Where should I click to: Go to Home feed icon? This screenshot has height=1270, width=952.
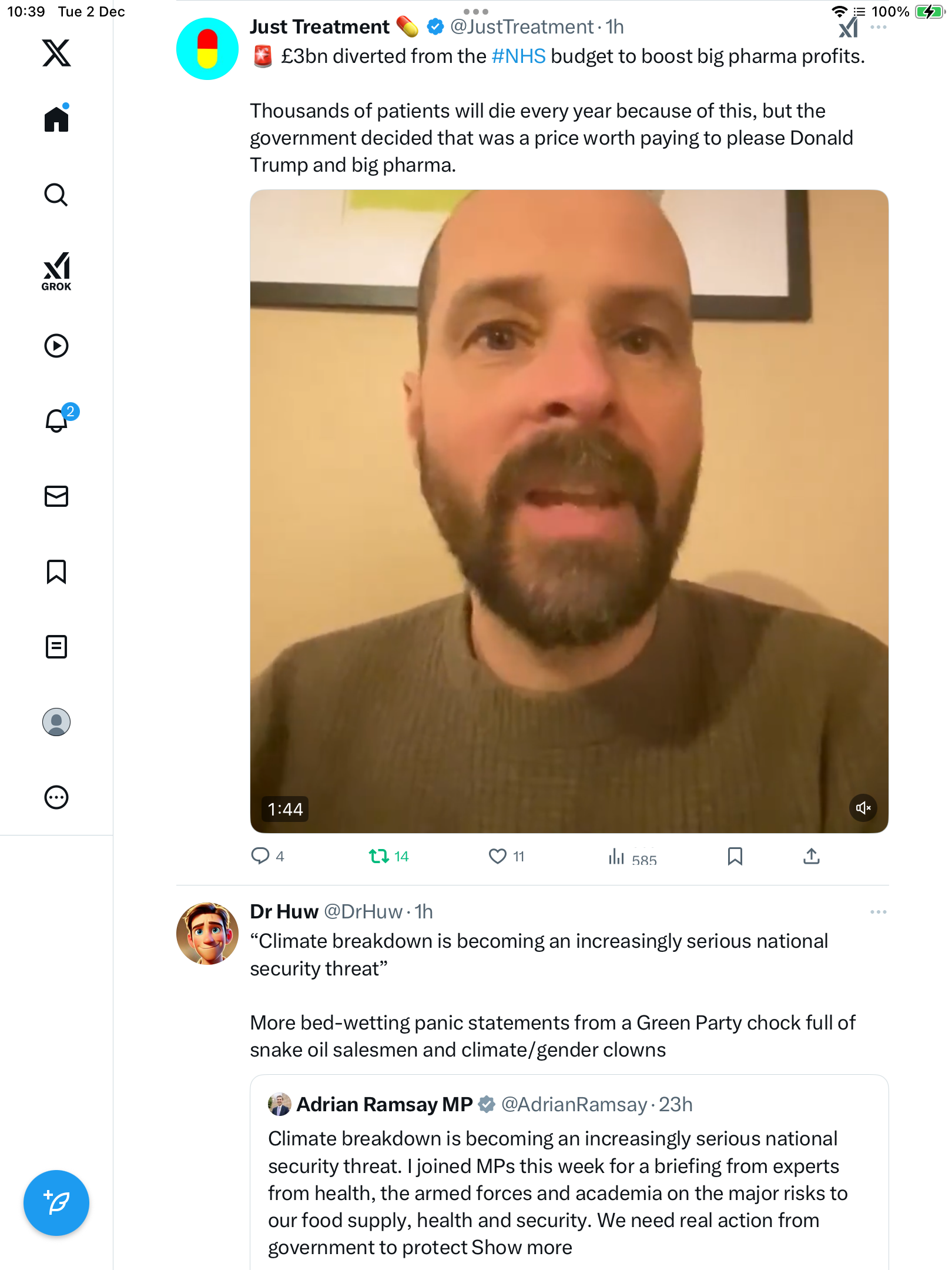pyautogui.click(x=56, y=119)
